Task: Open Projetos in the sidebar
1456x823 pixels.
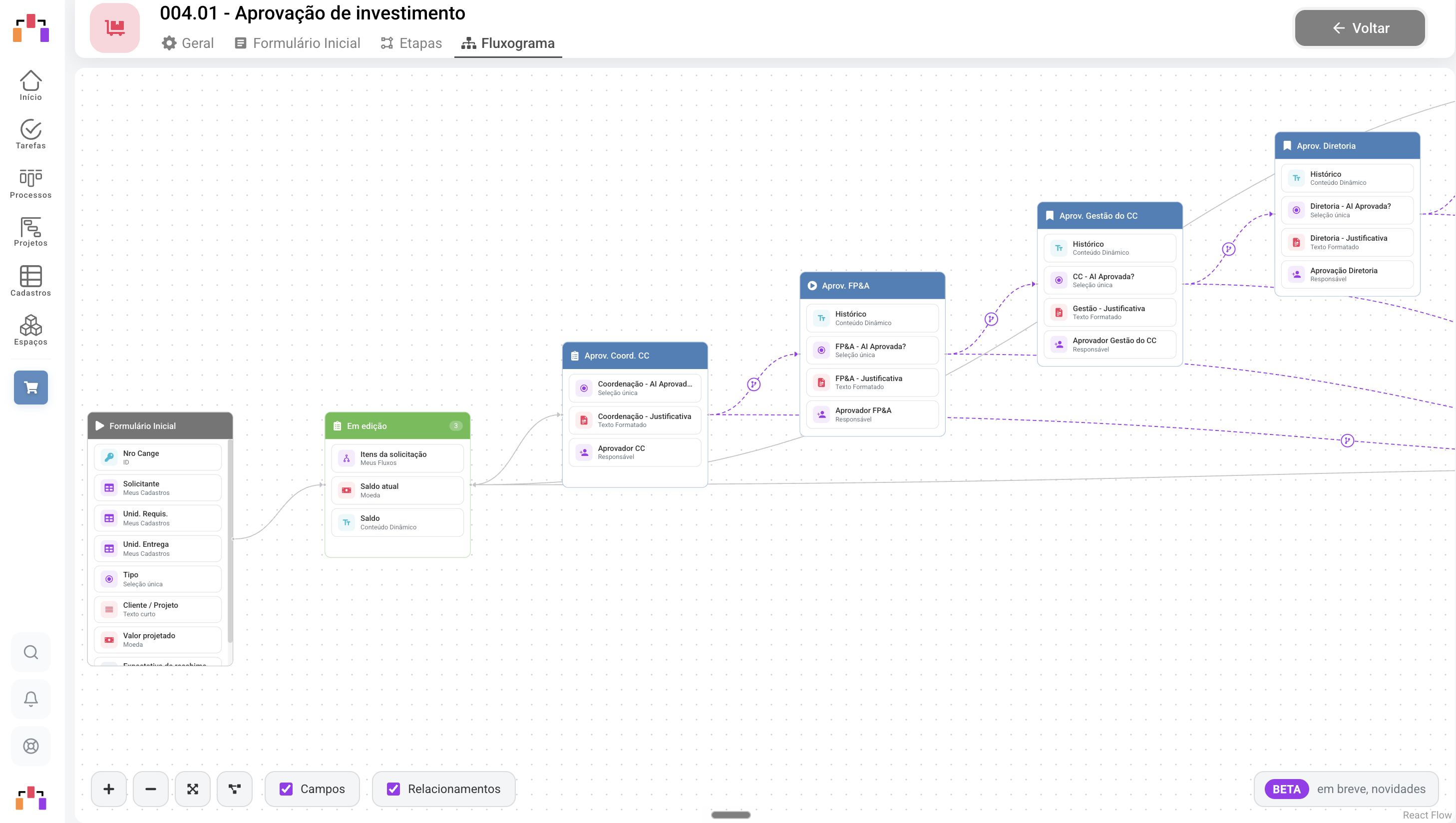Action: click(x=30, y=232)
